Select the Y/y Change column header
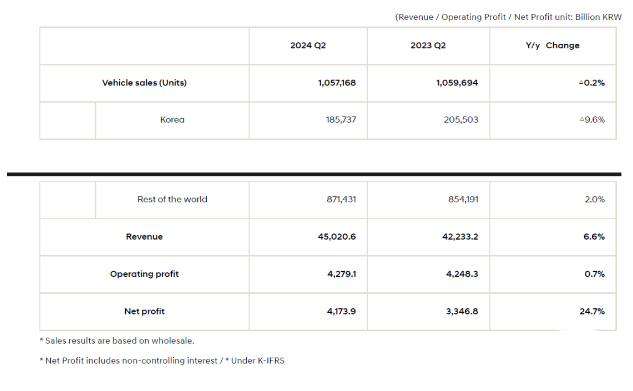 click(x=552, y=45)
